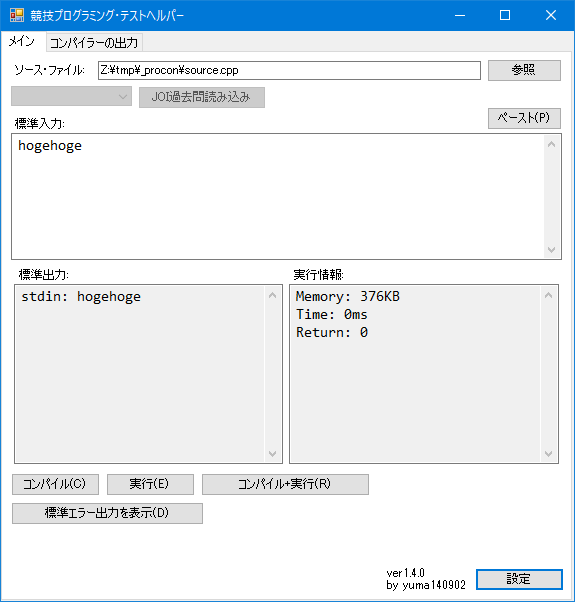Click 標準エラー出力を表示(D) button
Image resolution: width=575 pixels, height=602 pixels.
tap(107, 513)
